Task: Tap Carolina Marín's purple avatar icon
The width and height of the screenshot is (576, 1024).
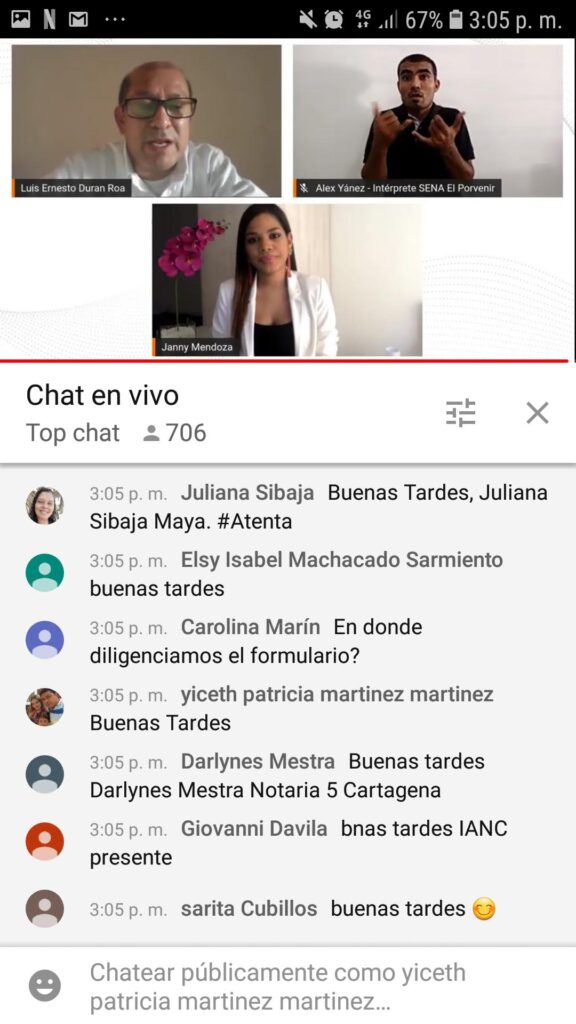Action: tap(44, 640)
